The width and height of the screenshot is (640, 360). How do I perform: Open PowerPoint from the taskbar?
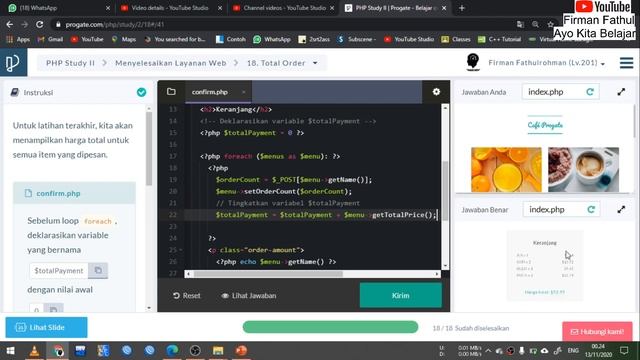point(241,351)
